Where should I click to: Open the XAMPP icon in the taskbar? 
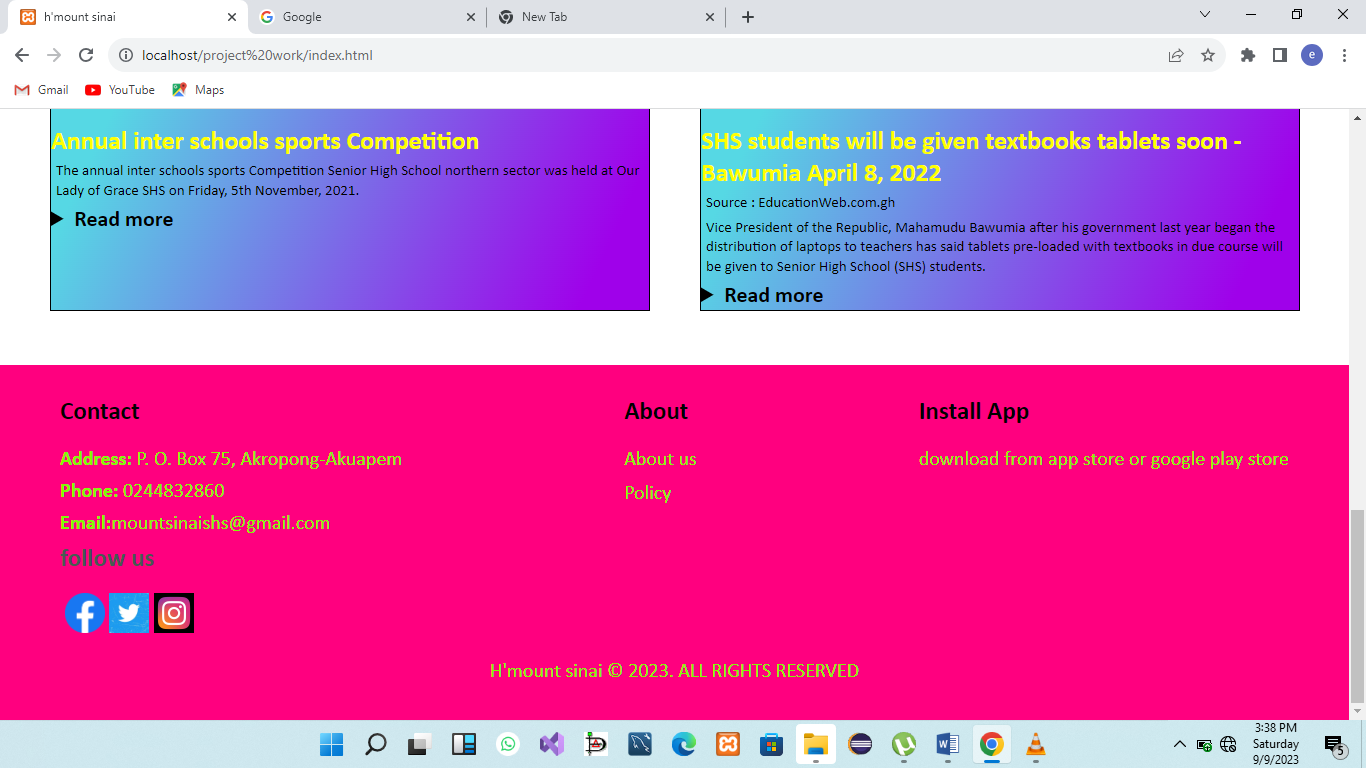coord(727,744)
